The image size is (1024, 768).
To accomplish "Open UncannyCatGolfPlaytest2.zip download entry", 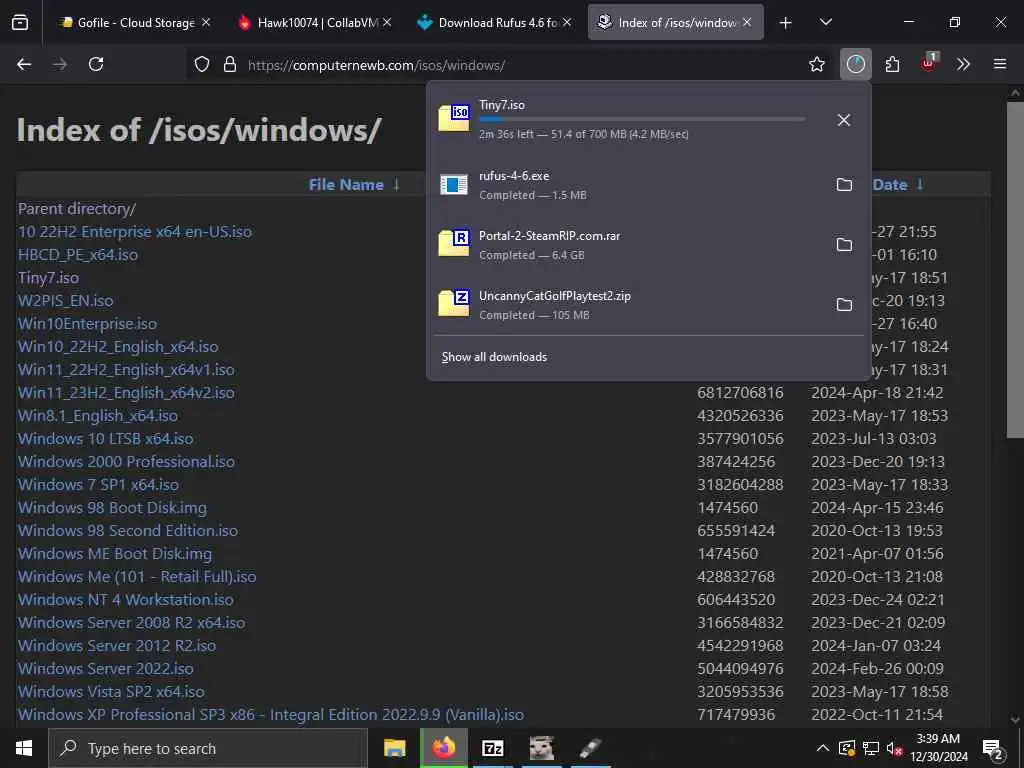I will click(x=627, y=305).
